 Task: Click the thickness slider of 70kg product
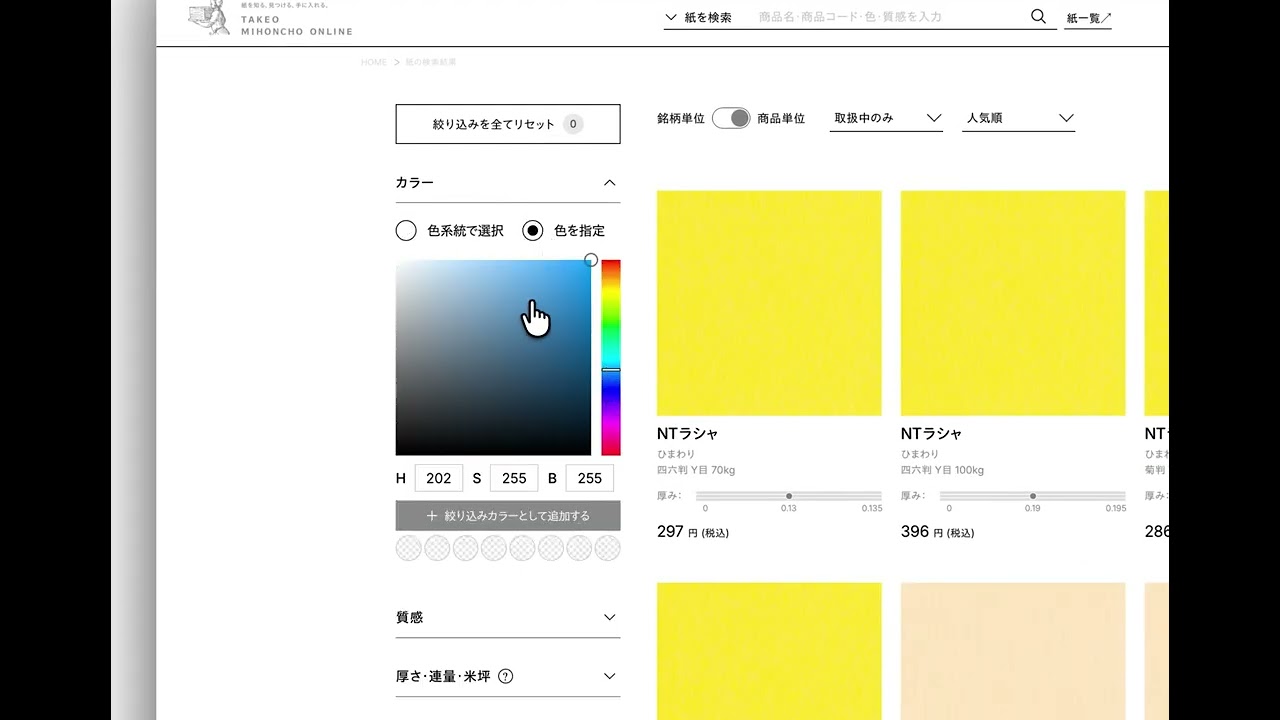pyautogui.click(x=789, y=496)
